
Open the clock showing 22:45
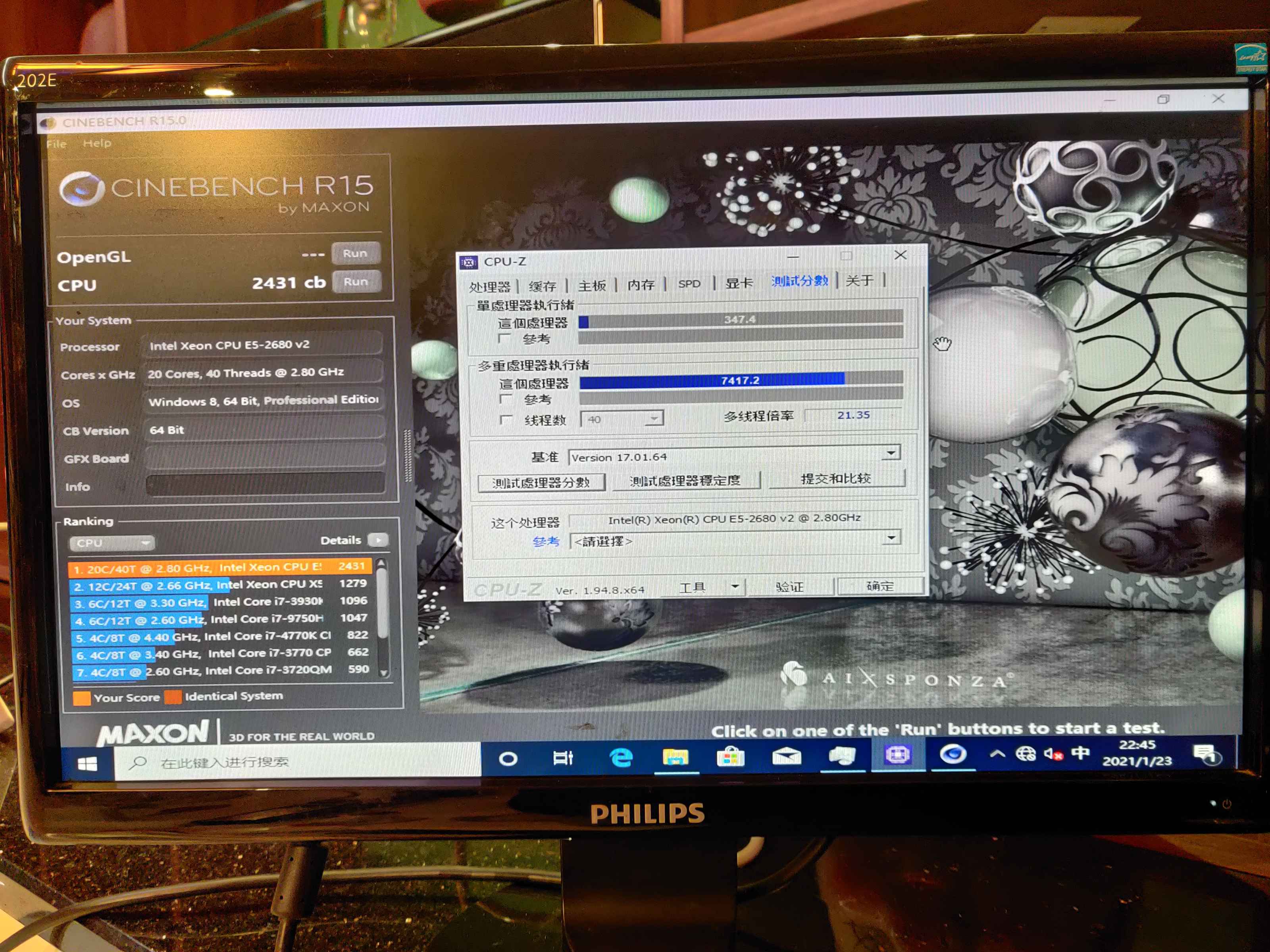pyautogui.click(x=1137, y=752)
